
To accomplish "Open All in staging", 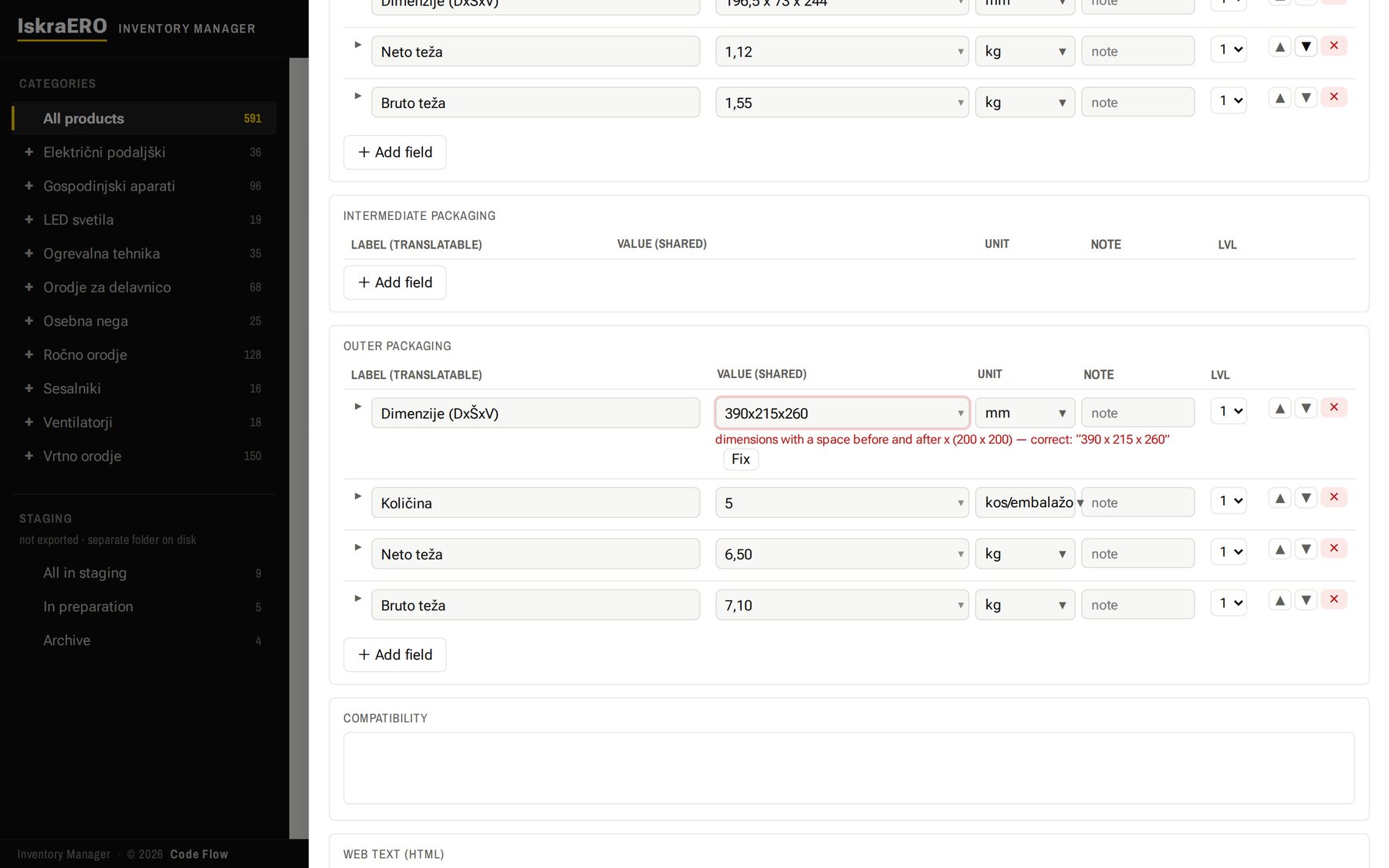I will pos(144,573).
